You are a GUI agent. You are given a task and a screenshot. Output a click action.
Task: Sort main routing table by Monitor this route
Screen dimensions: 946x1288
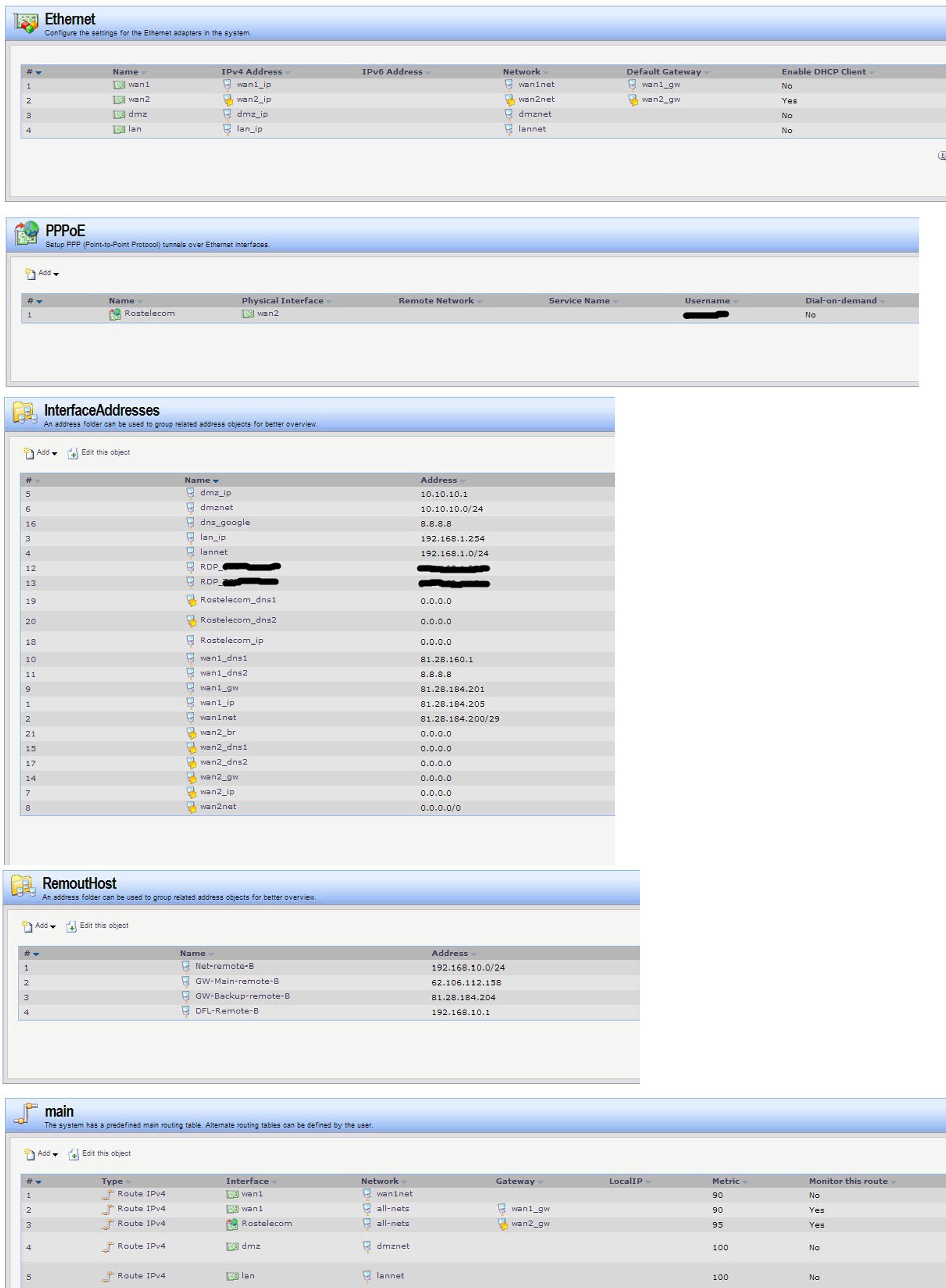853,1181
